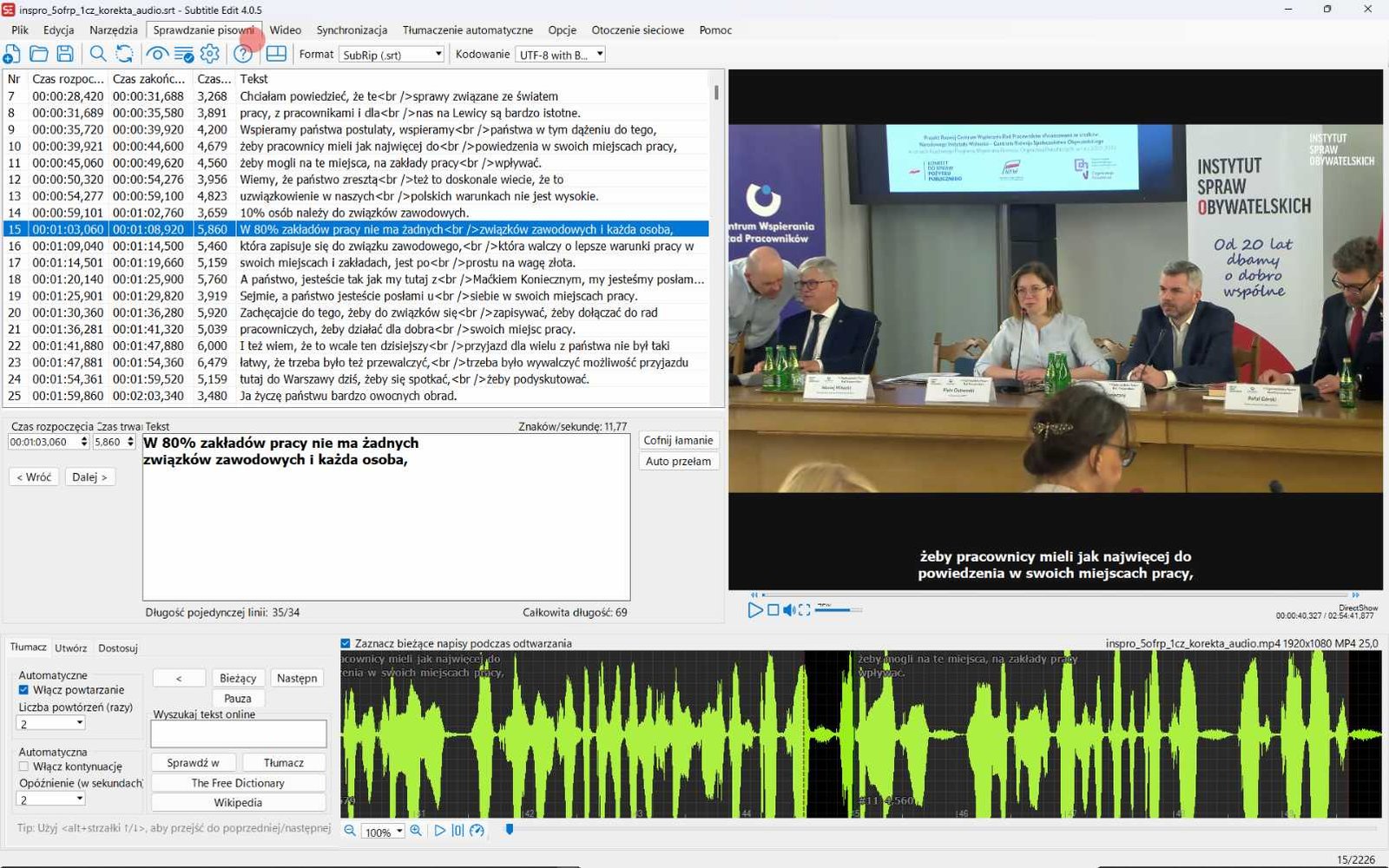Expand 'Opóźnienie (w sekundach)' dropdown
Screen dimensions: 1389x868
pos(51,799)
